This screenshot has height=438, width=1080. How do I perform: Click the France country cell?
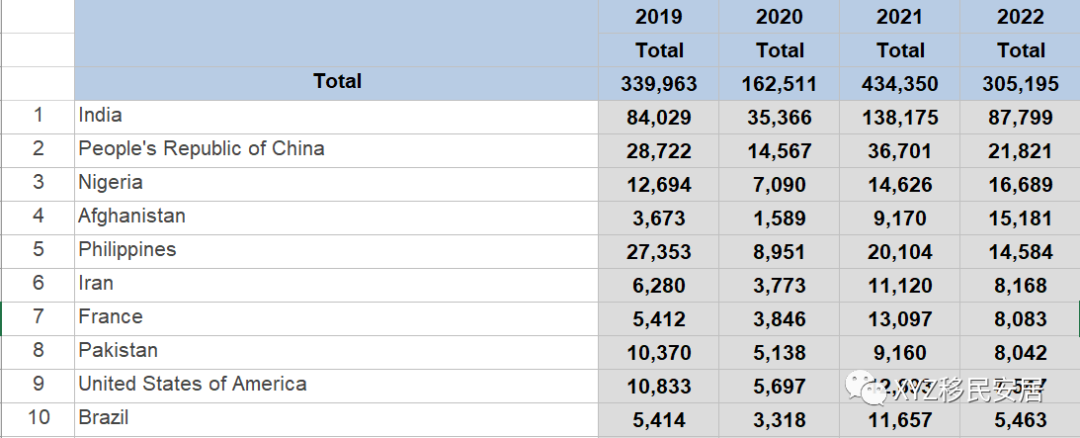pyautogui.click(x=336, y=318)
